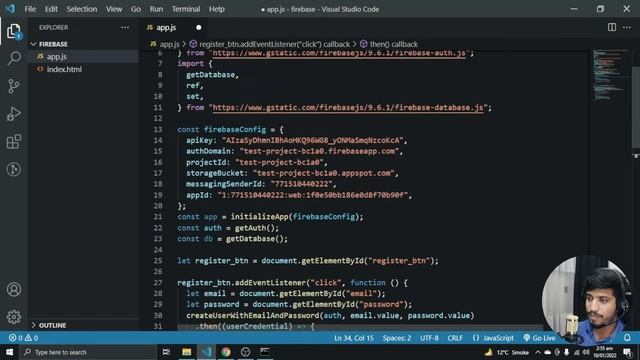Change indentation via Spaces: 2
The width and height of the screenshot is (640, 360).
point(397,338)
